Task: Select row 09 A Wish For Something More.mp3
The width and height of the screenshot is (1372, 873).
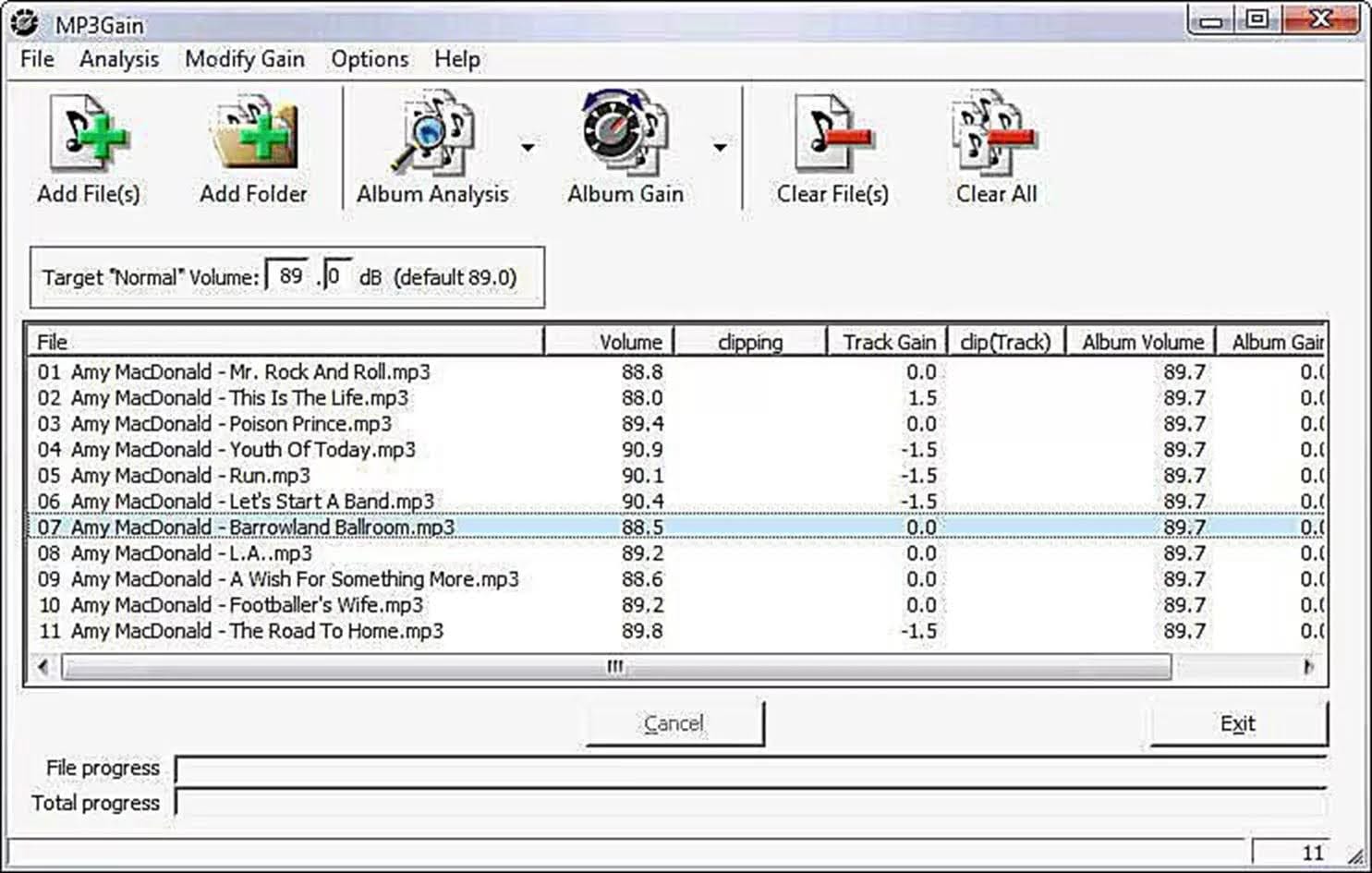Action: (676, 578)
